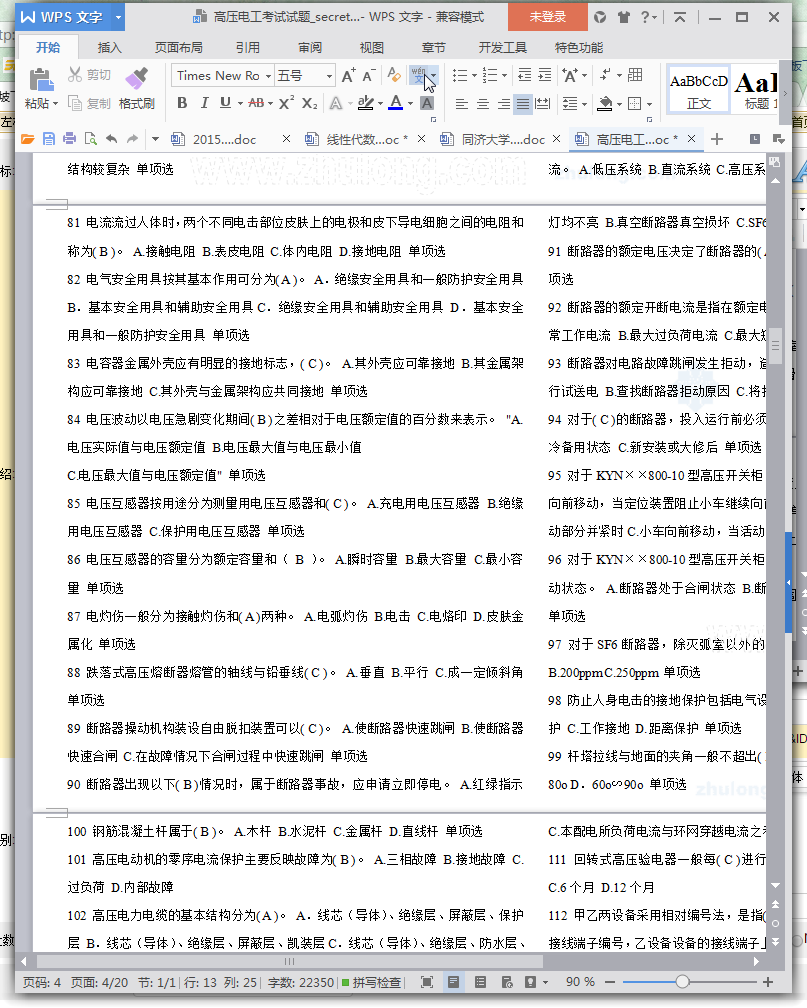Click the zoom slider in status bar
Viewport: 807px width, 1008px height.
click(682, 982)
